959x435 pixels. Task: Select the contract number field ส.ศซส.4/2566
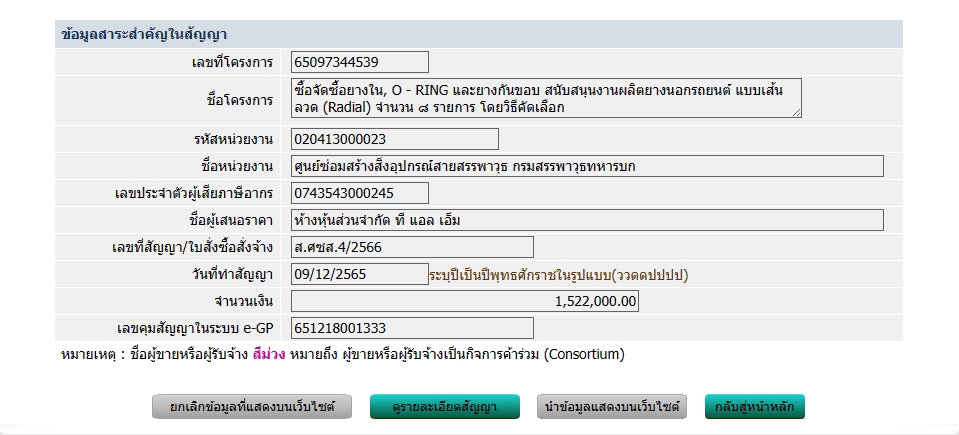pos(412,247)
